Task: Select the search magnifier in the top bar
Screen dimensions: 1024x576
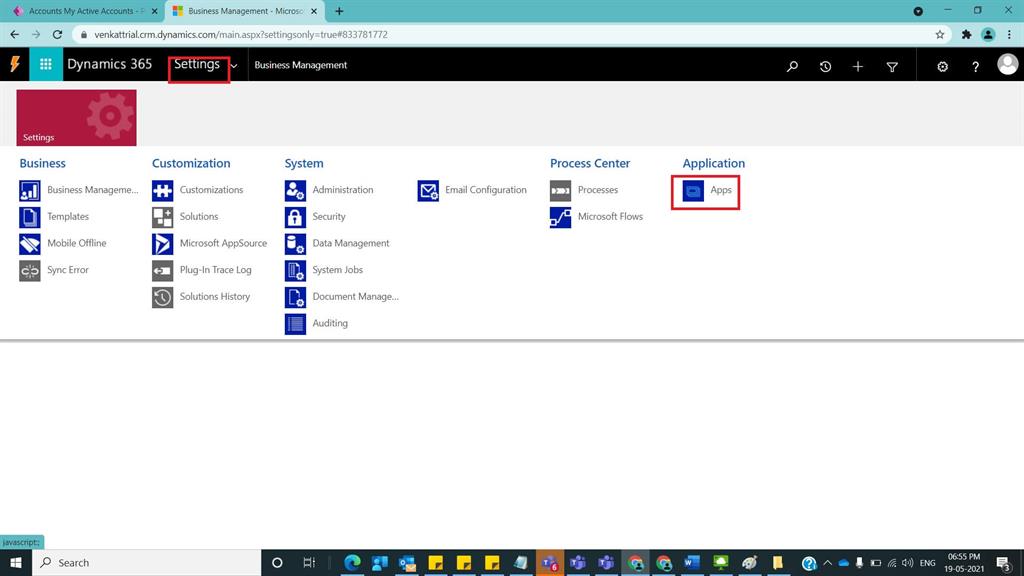Action: (x=792, y=66)
